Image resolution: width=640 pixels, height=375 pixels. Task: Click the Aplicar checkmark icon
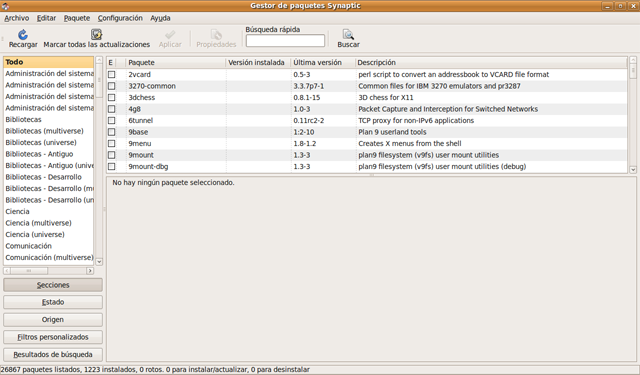tap(170, 34)
